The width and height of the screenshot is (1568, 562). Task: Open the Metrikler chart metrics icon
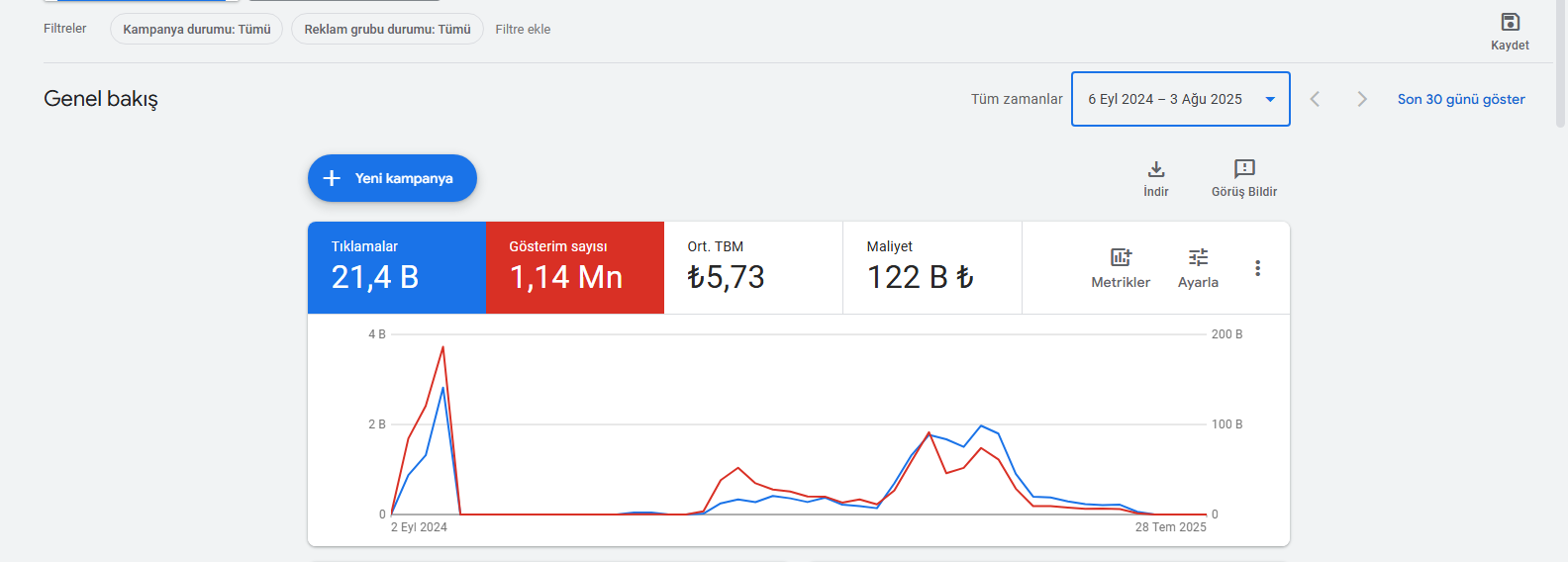(x=1121, y=257)
